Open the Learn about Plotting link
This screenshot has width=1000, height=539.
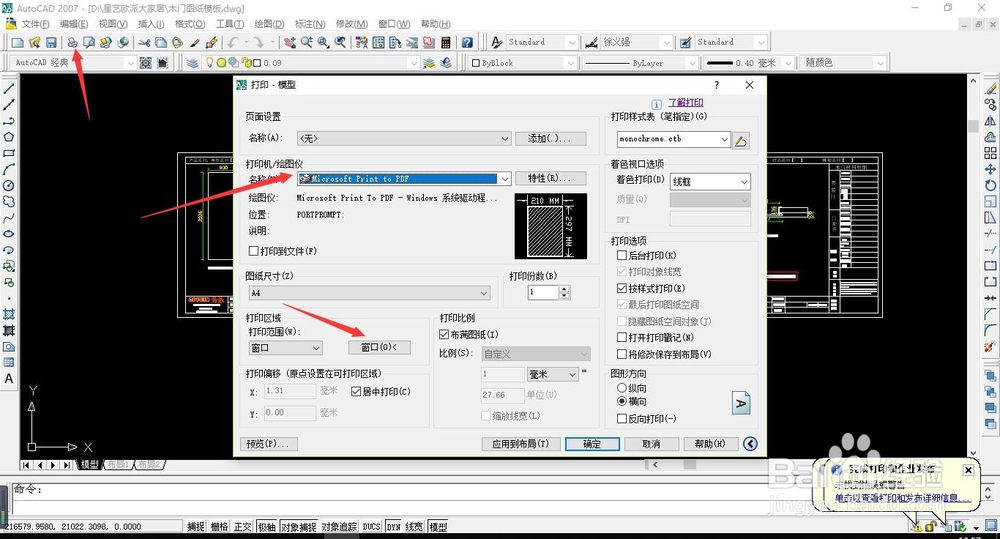pos(686,103)
